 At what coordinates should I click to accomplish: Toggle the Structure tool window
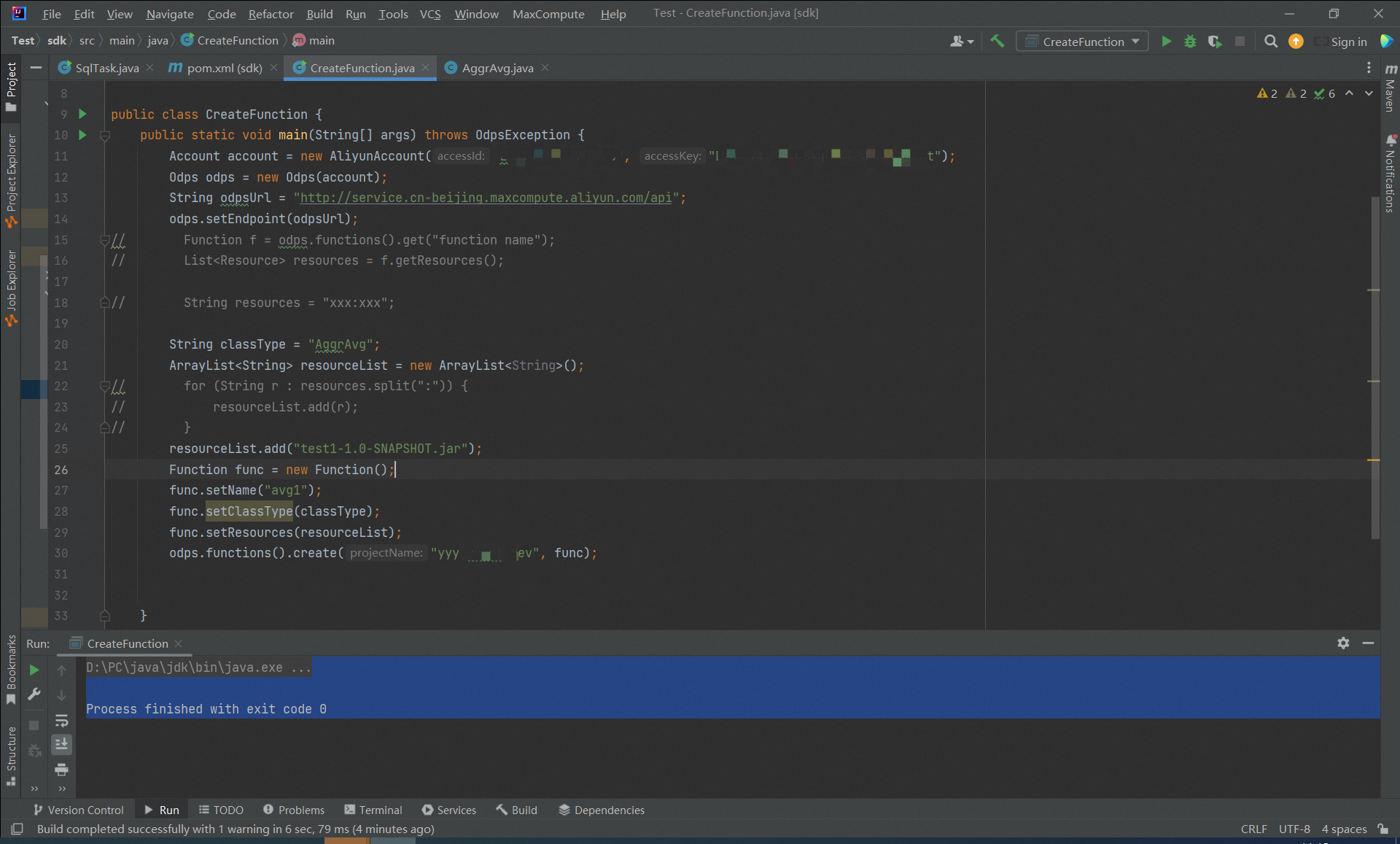coord(11,756)
